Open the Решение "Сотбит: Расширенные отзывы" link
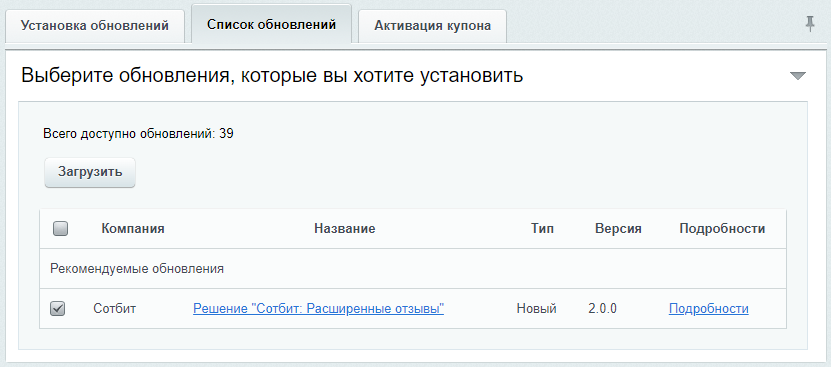 coord(319,309)
